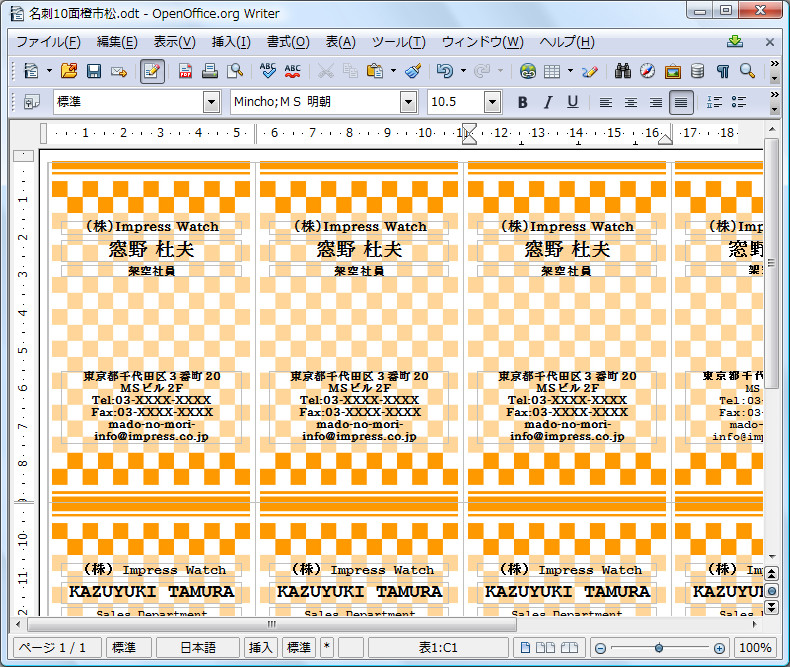790x667 pixels.
Task: Run Spelling and Grammar check icon
Action: click(268, 71)
